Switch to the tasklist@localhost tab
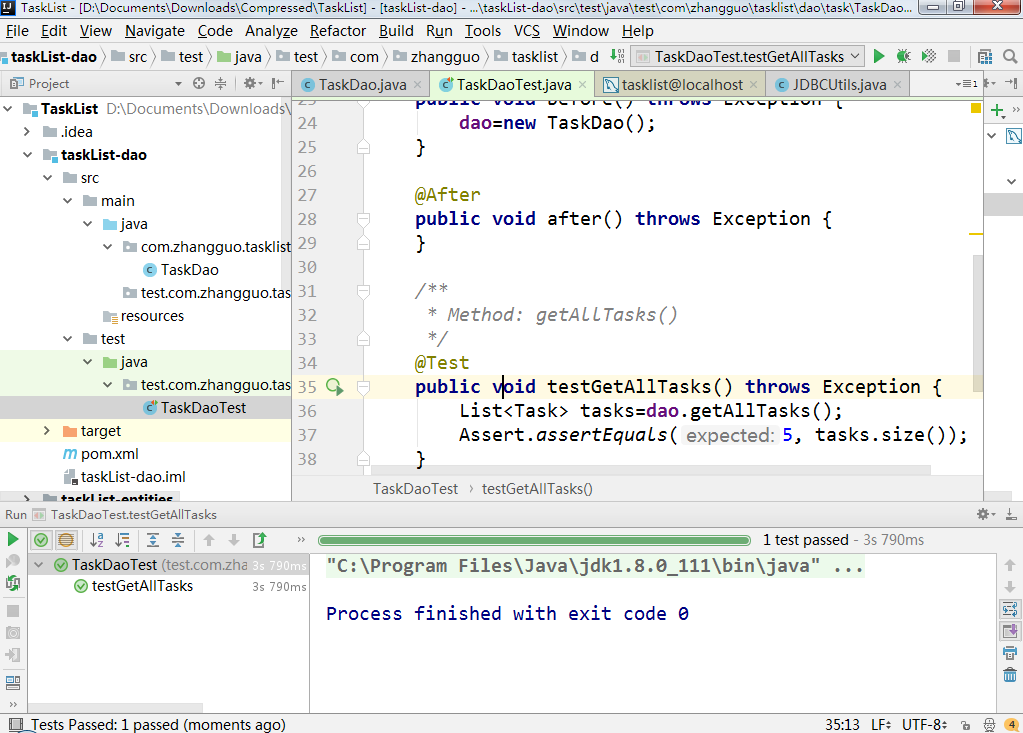 pos(682,84)
